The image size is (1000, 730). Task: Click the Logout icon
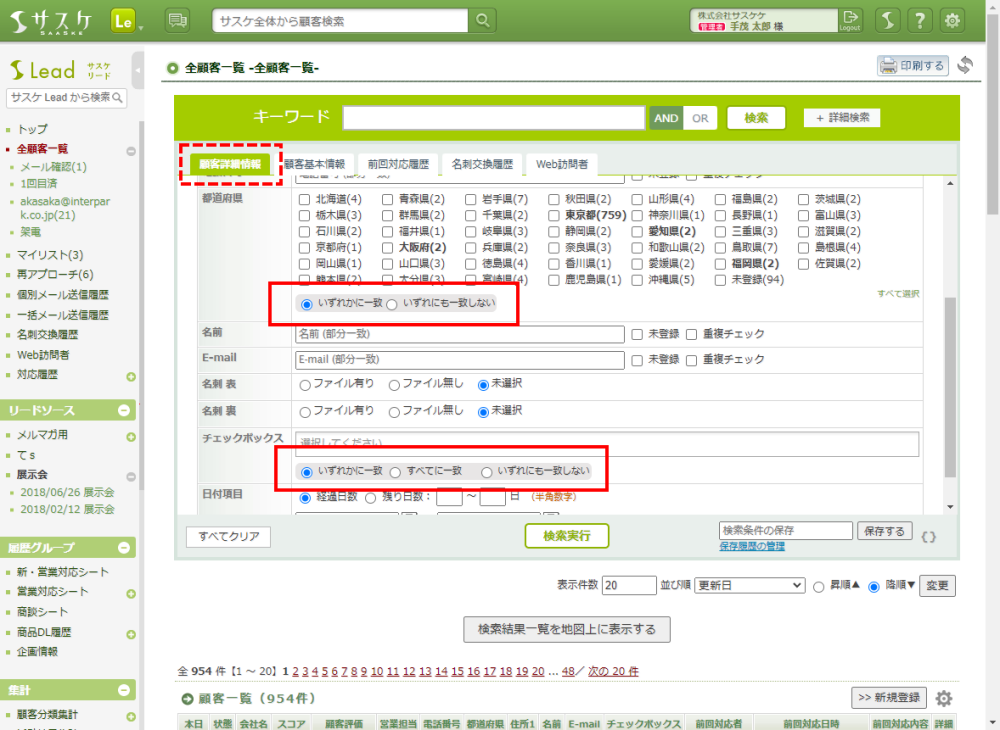click(x=850, y=20)
